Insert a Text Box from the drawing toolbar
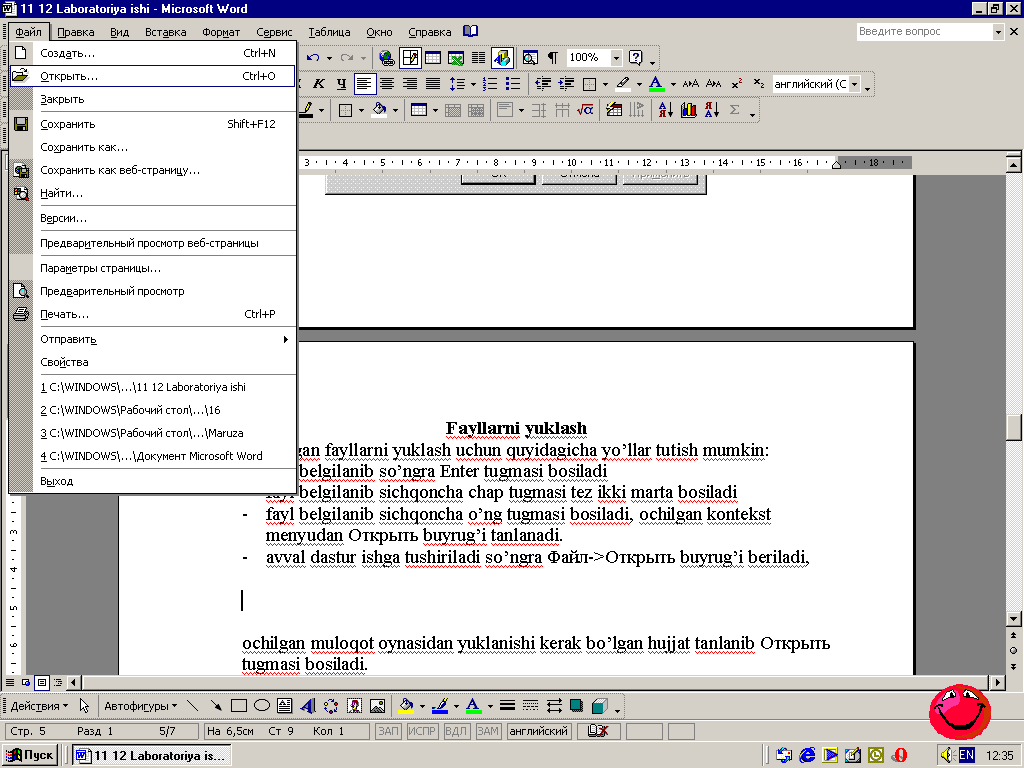The height and width of the screenshot is (768, 1024). click(x=285, y=706)
